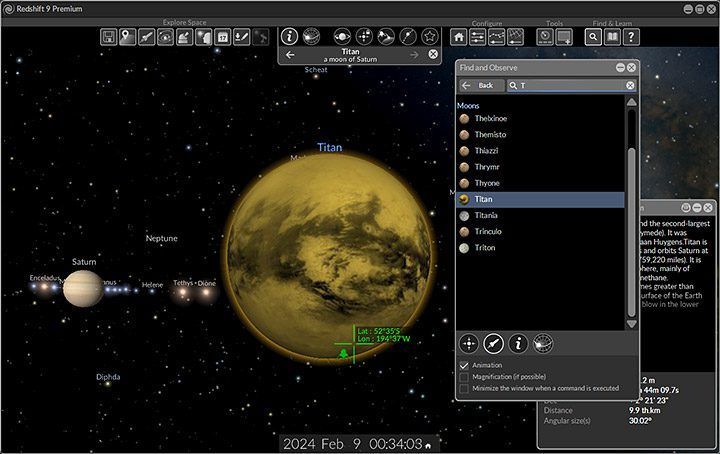The image size is (720, 454).
Task: Click the sky globe icon in Titan bar
Action: [x=311, y=36]
